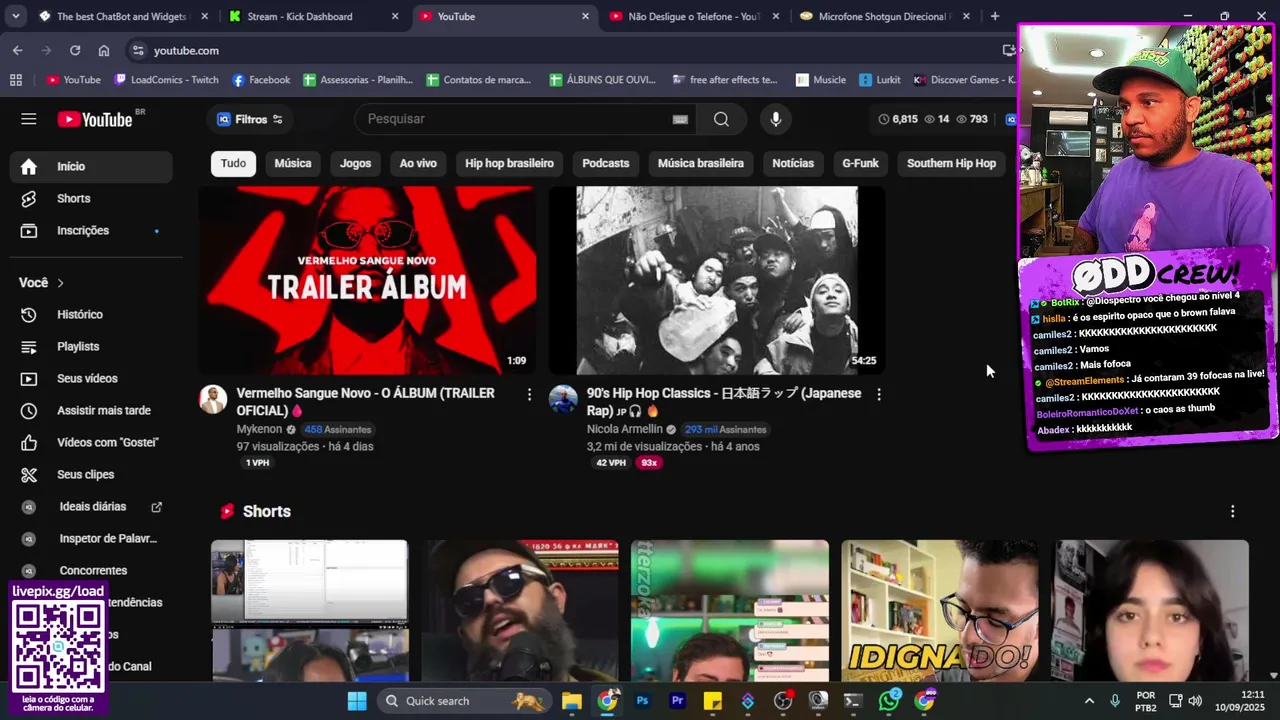Screen dimensions: 1280x720
Task: Open the bookmarks apps grid icon
Action: pos(16,80)
